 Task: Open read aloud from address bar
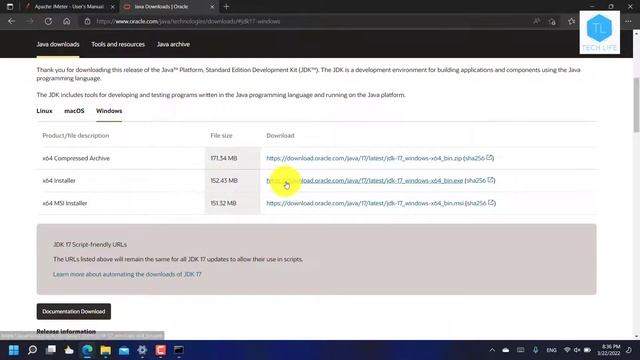coord(537,21)
